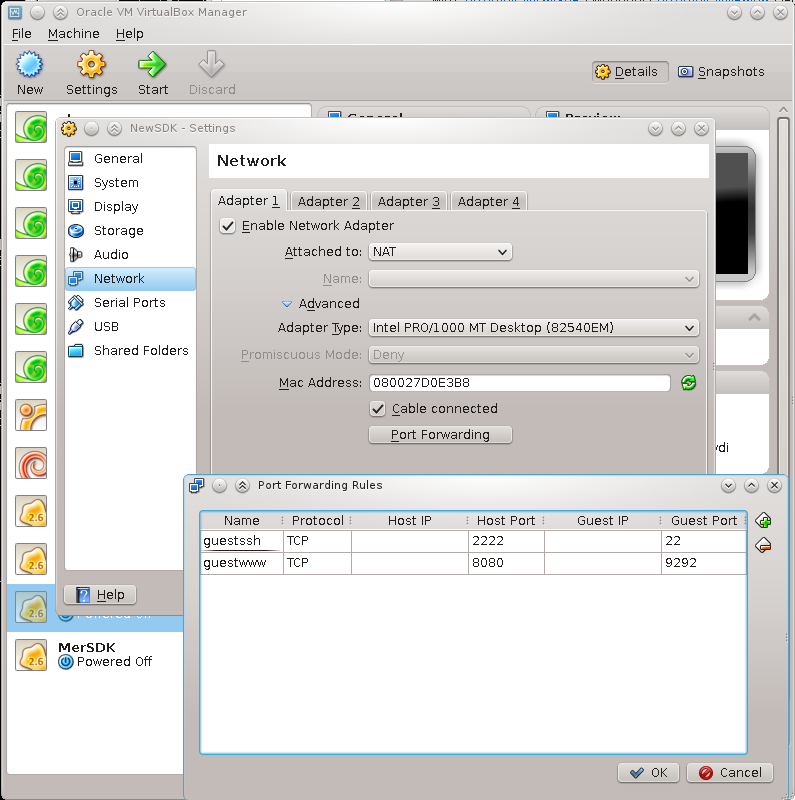
Task: Click the Protocol column header
Action: (317, 521)
